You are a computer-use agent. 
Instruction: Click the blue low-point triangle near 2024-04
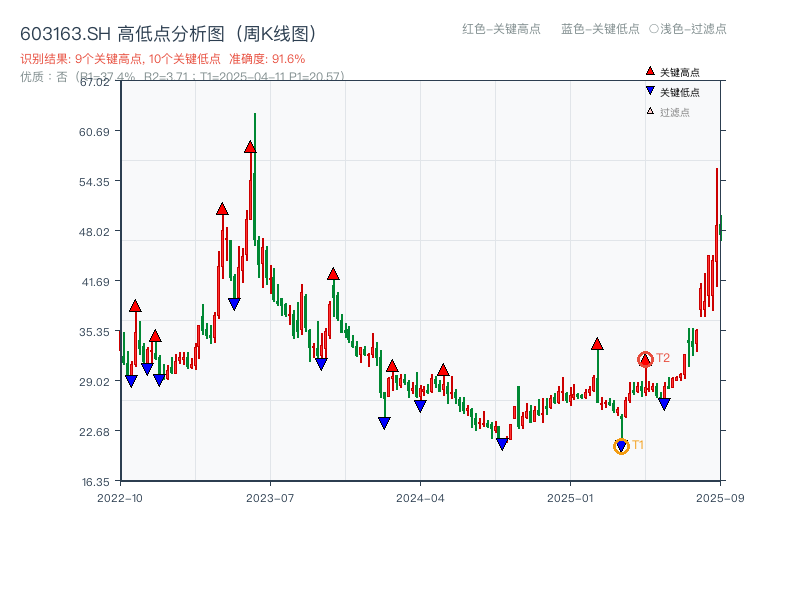[419, 405]
